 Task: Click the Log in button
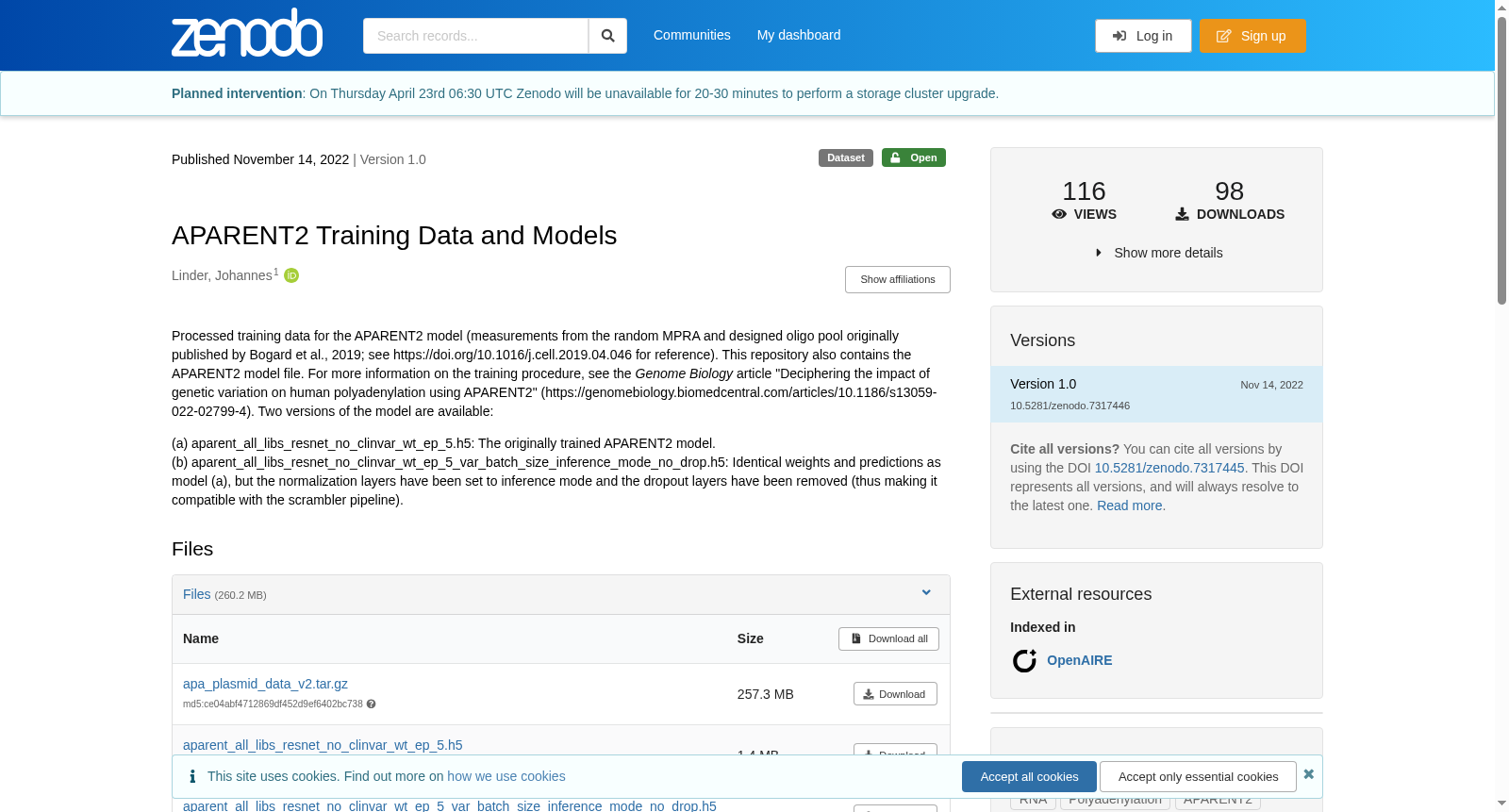pos(1143,36)
